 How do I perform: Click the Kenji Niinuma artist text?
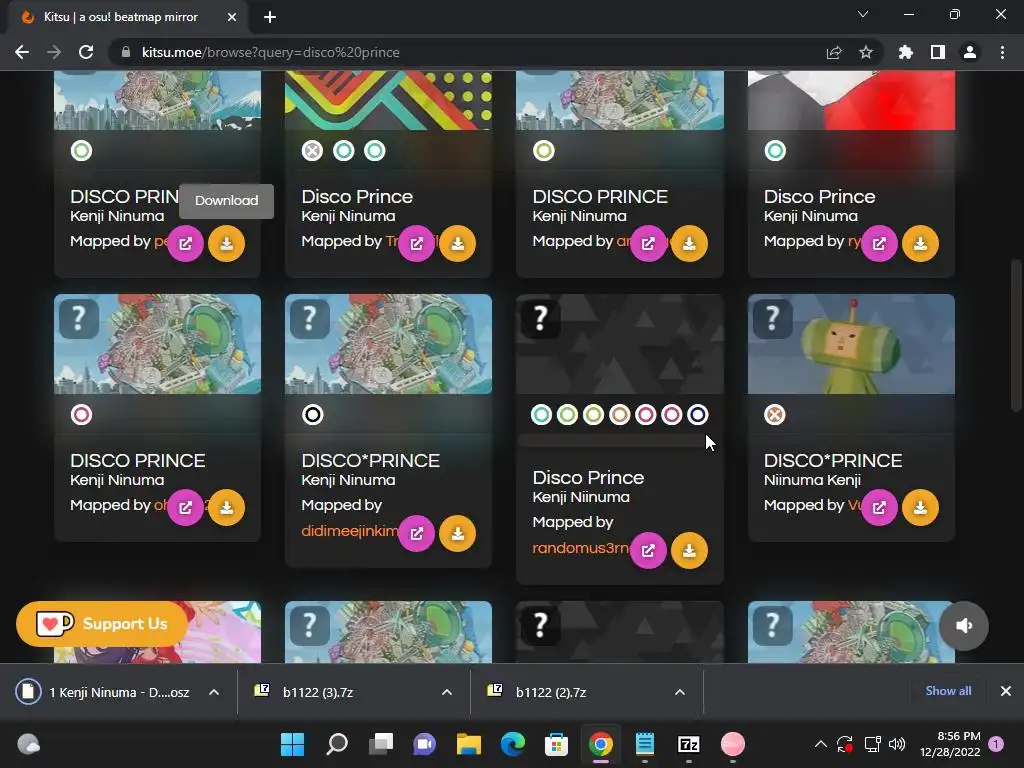click(x=581, y=497)
